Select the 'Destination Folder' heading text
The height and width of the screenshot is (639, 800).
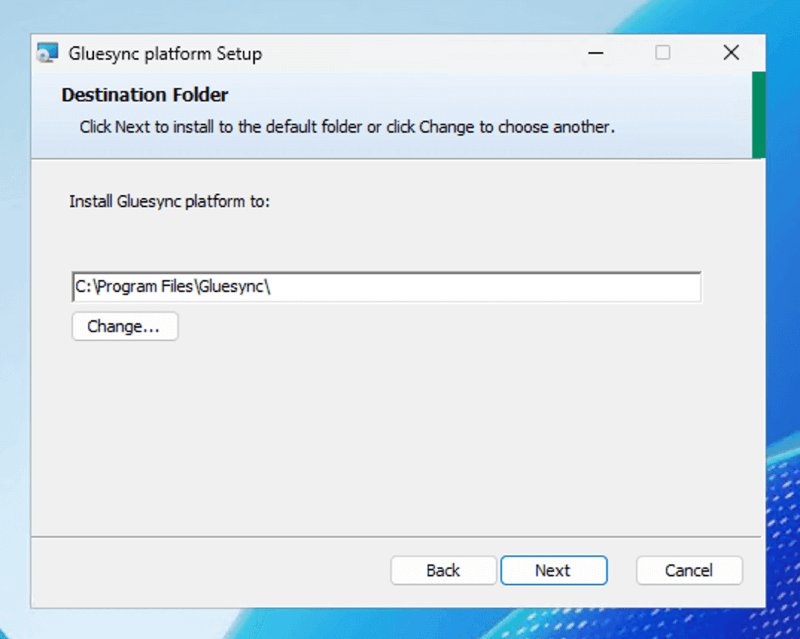point(145,95)
